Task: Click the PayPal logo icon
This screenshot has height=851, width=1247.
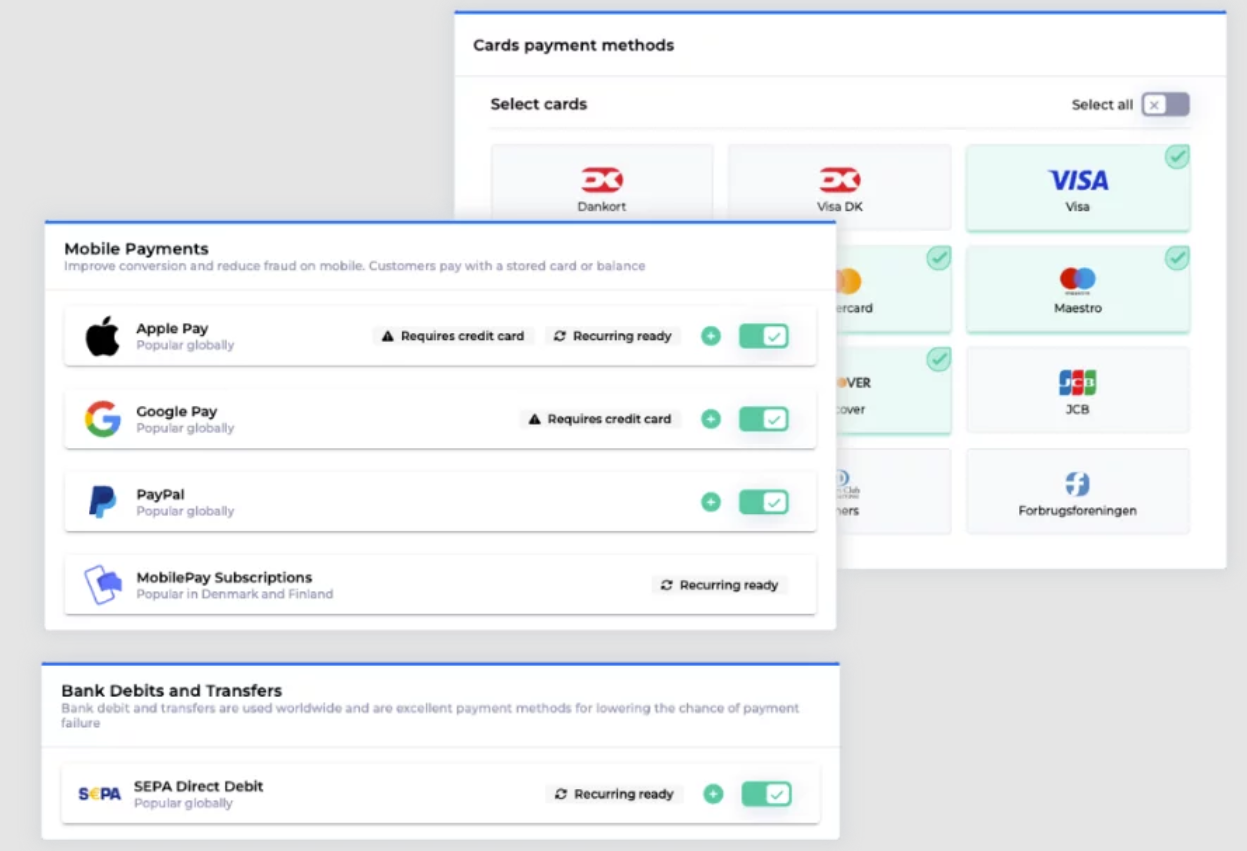Action: point(102,502)
